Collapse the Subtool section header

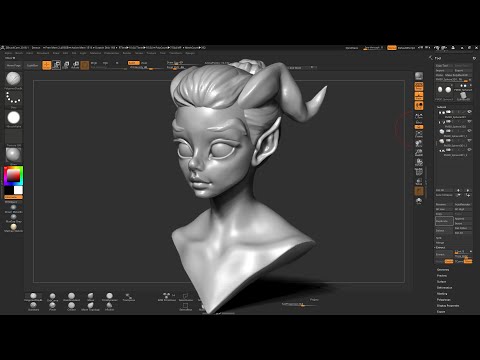(441, 107)
